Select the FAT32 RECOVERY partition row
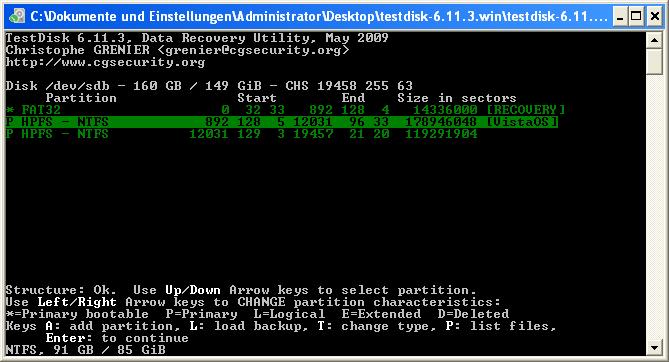669x362 pixels. 285,110
